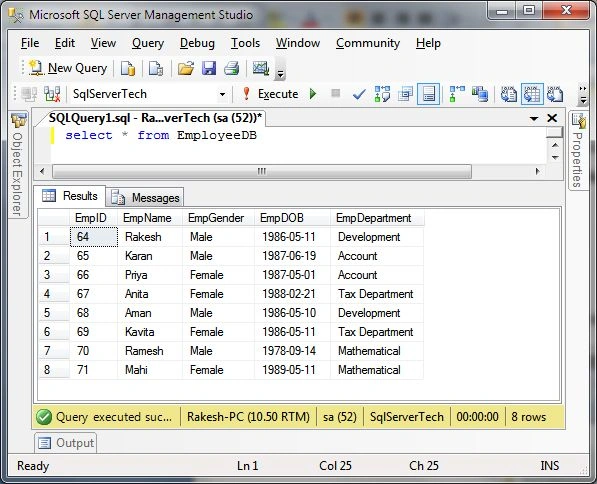Save the query with the floppy icon
Viewport: 597px width, 484px height.
[x=209, y=69]
